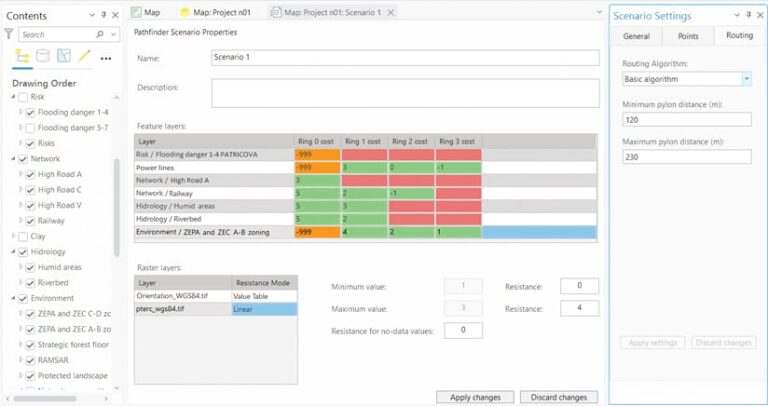Select Orientation_WGS84.tif raster layer row

(x=216, y=296)
